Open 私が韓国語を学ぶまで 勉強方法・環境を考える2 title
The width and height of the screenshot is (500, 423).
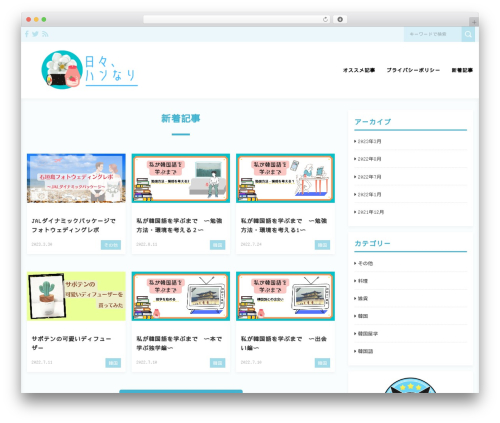pyautogui.click(x=179, y=225)
